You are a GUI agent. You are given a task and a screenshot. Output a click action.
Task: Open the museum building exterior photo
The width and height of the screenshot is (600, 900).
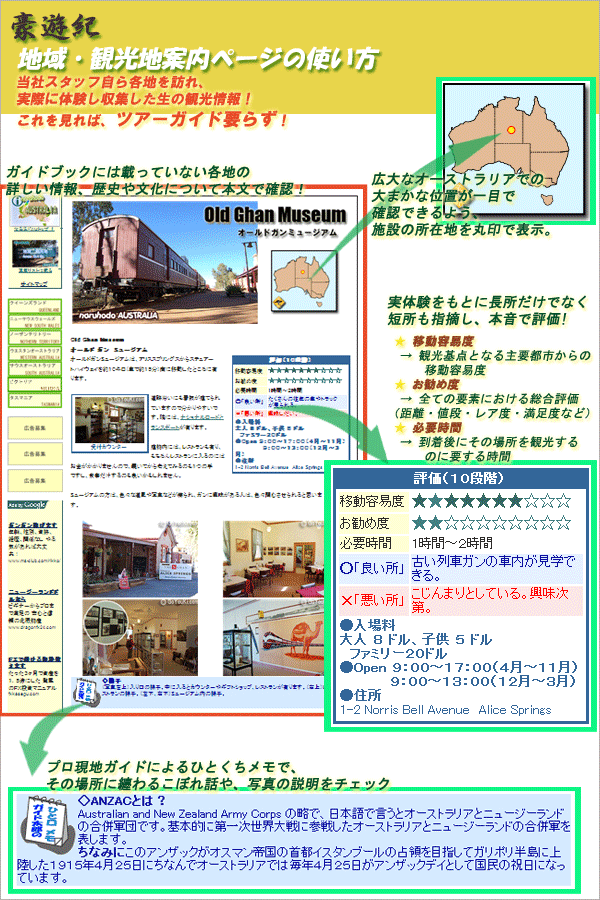[x=140, y=558]
